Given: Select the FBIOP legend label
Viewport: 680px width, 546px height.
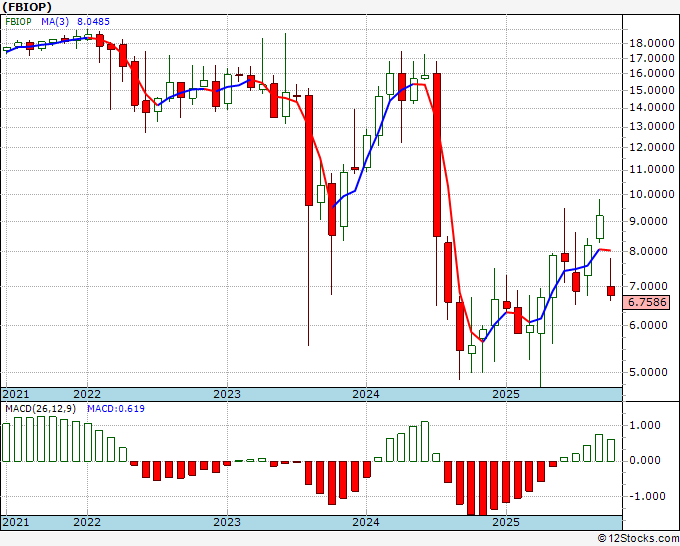Looking at the screenshot, I should click(18, 22).
